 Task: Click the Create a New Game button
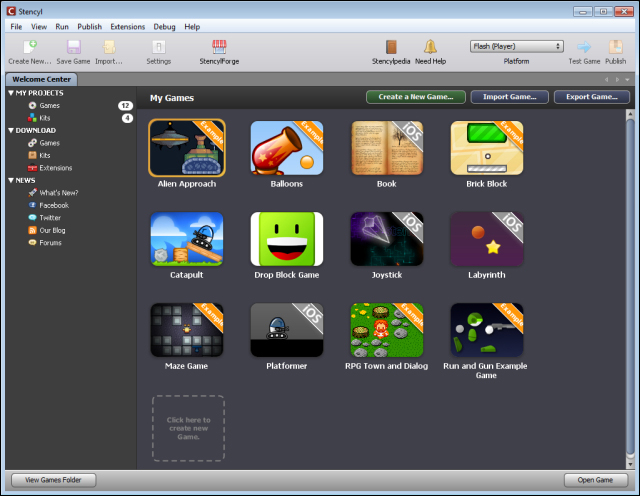point(416,97)
